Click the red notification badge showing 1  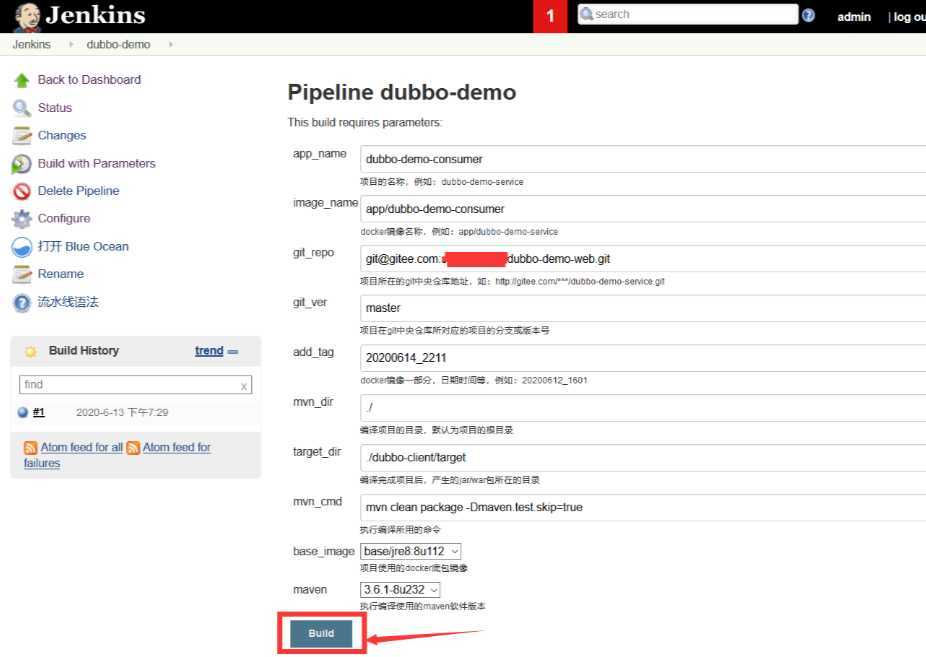point(550,16)
